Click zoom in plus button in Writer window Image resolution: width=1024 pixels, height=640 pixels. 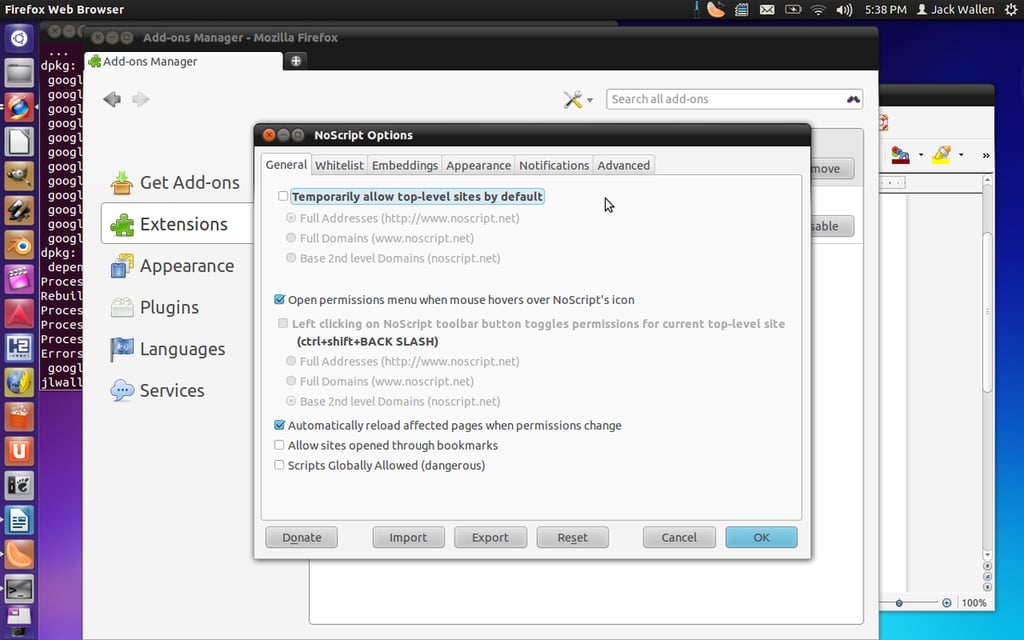(x=946, y=603)
